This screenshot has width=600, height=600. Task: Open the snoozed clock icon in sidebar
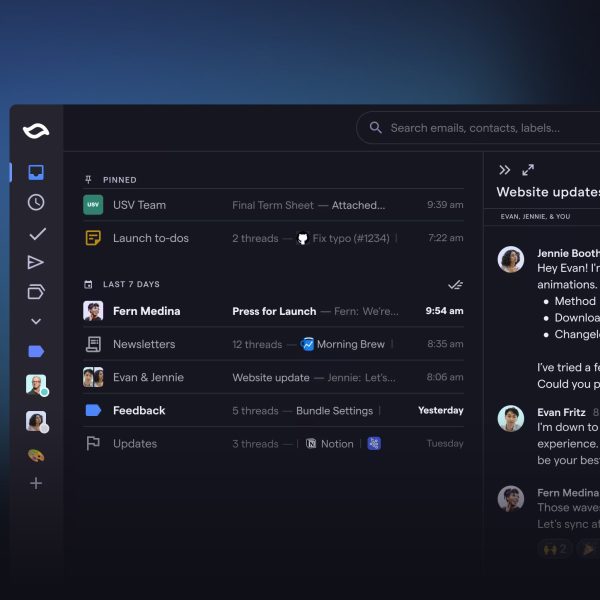coord(36,203)
